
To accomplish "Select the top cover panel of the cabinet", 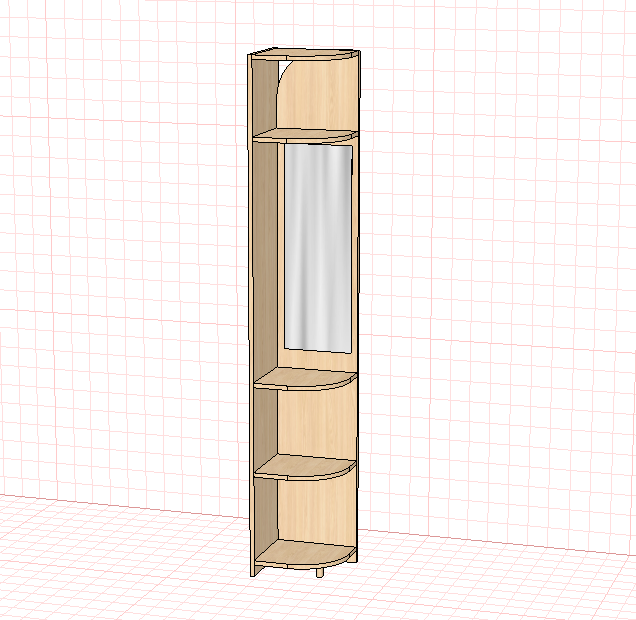I will (304, 54).
